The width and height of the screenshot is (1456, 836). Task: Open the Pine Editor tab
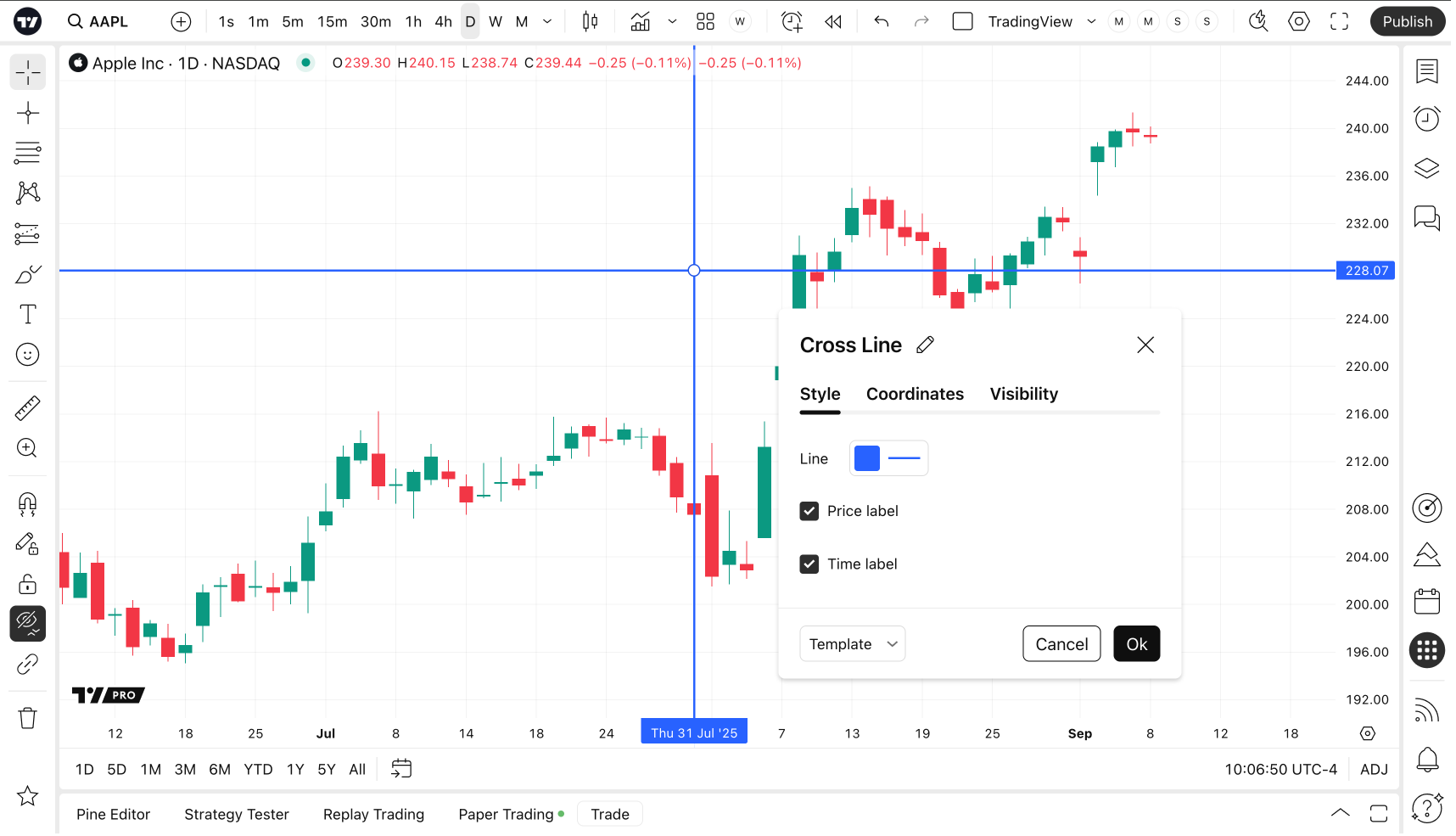(x=114, y=816)
